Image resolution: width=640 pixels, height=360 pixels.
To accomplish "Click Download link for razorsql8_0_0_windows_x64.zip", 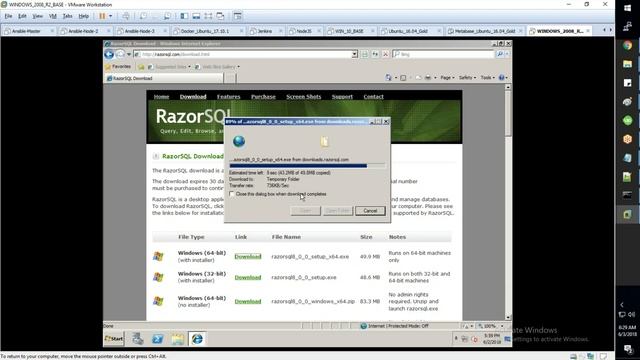I will [248, 301].
